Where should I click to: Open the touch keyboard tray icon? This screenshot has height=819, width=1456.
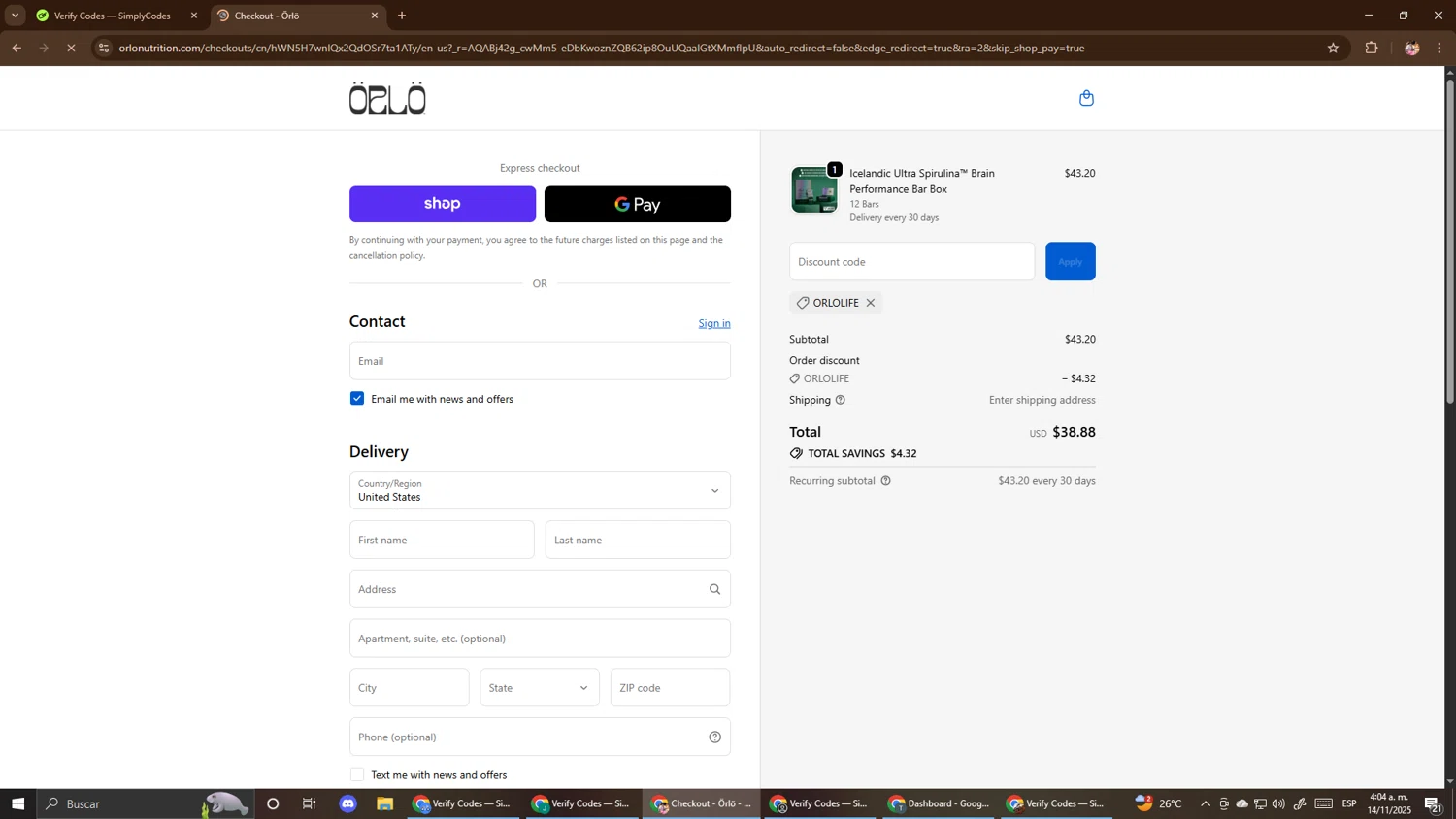[x=1324, y=803]
